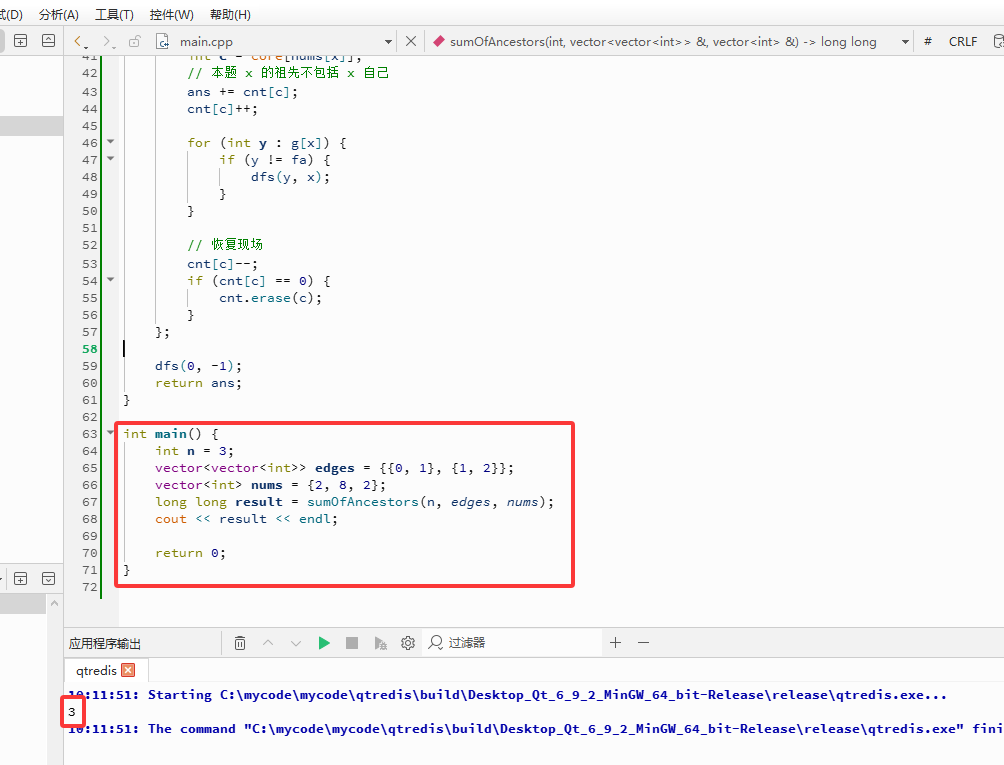Click the 'return ans;' line
1004x765 pixels.
coord(198,383)
